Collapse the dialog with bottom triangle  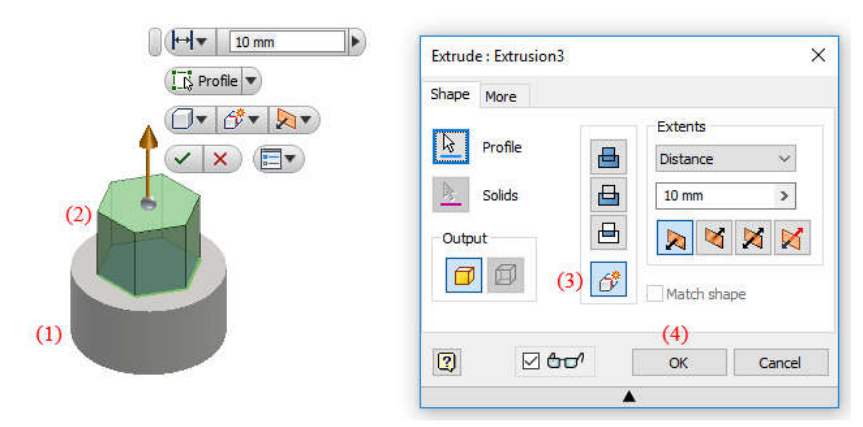pos(630,397)
